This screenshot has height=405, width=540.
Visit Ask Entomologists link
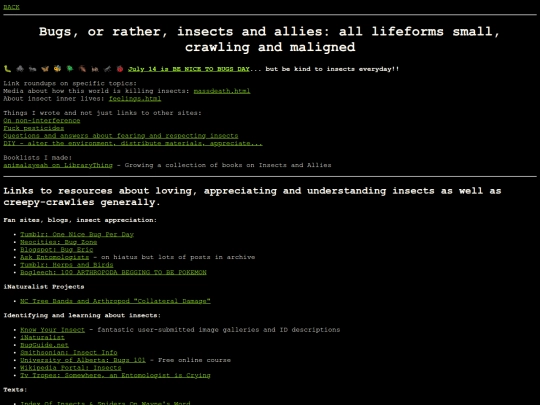click(54, 257)
